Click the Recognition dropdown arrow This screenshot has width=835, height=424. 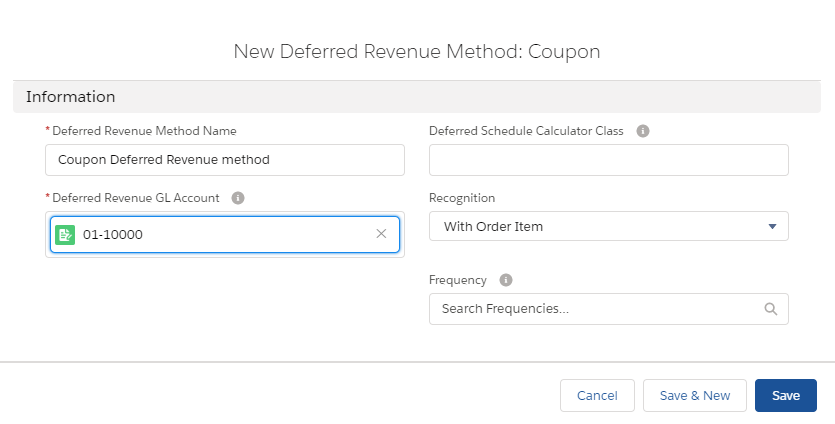pos(772,227)
